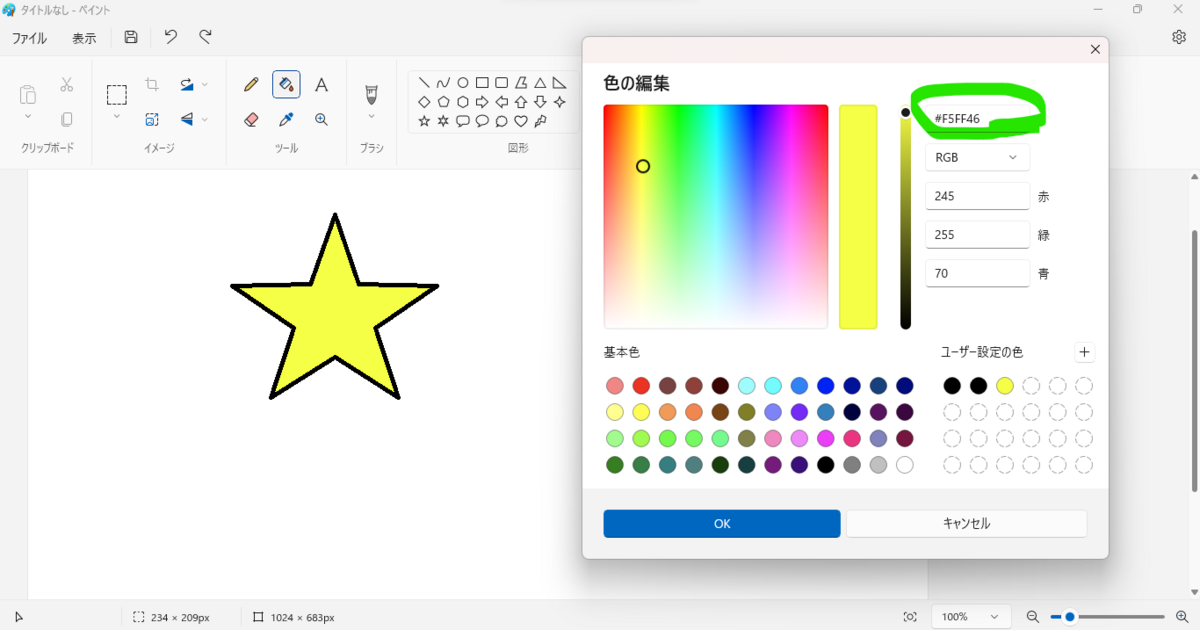Image resolution: width=1200 pixels, height=630 pixels.
Task: Select the Magnifier tool
Action: click(321, 119)
